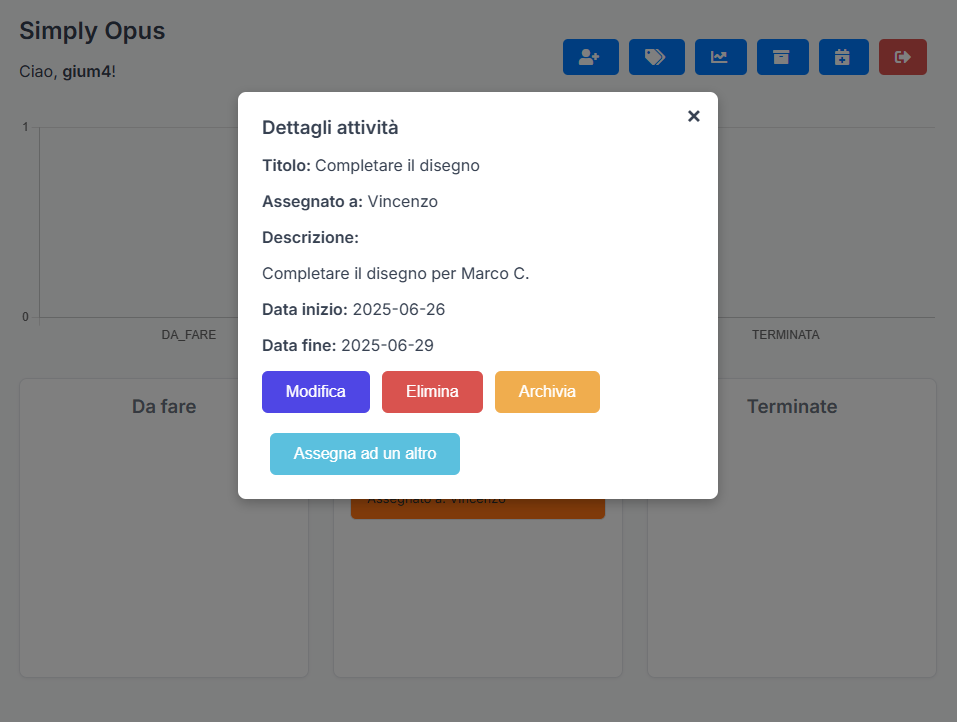957x722 pixels.
Task: Click the Assegna ad un altro button
Action: point(364,454)
